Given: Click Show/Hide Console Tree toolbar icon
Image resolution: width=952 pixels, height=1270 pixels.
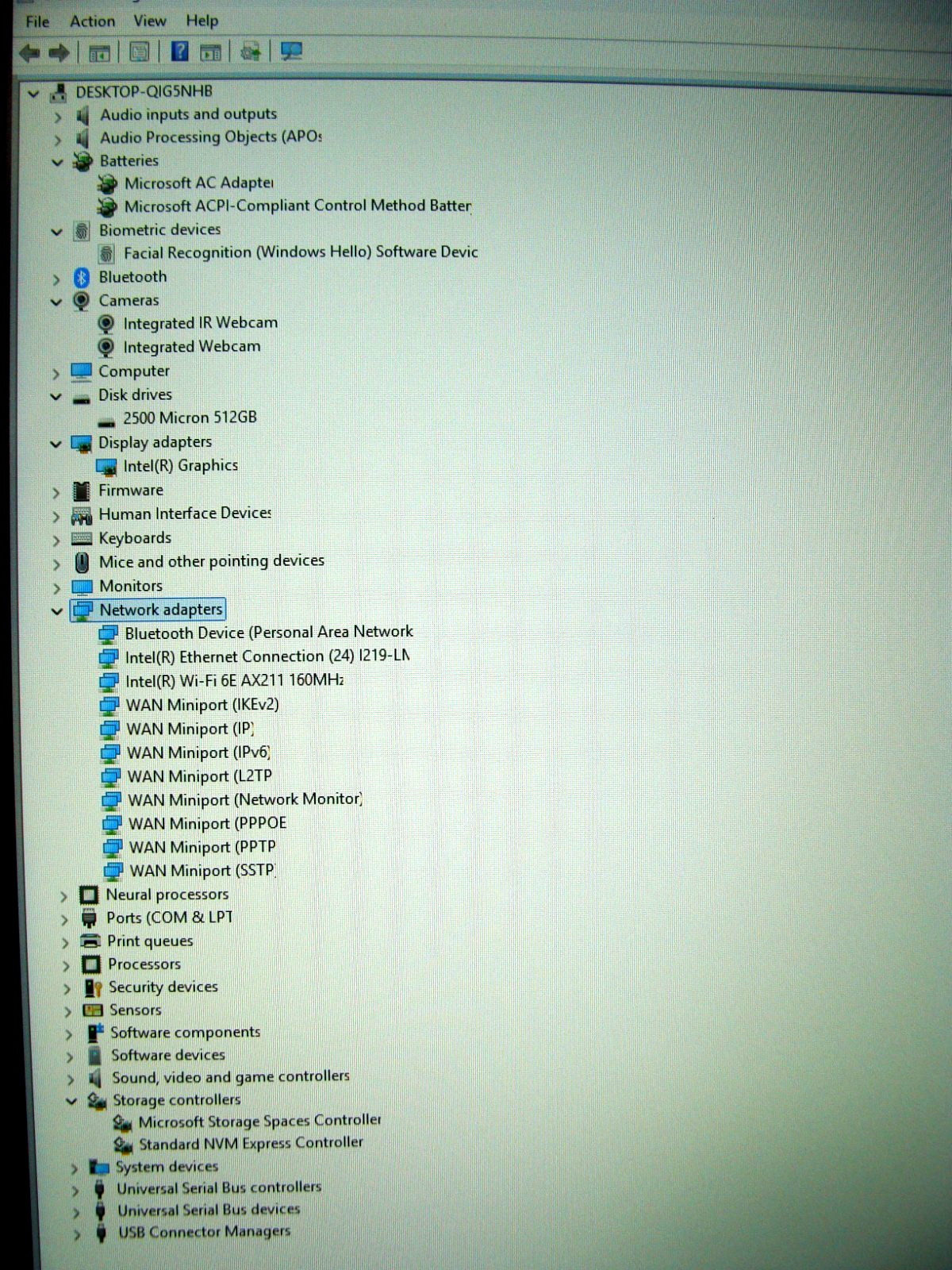Looking at the screenshot, I should coord(99,53).
